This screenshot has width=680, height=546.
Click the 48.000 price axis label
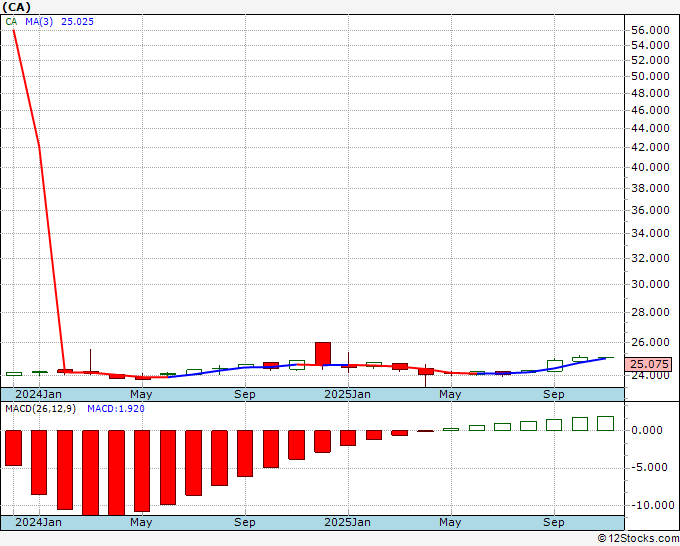pos(650,93)
